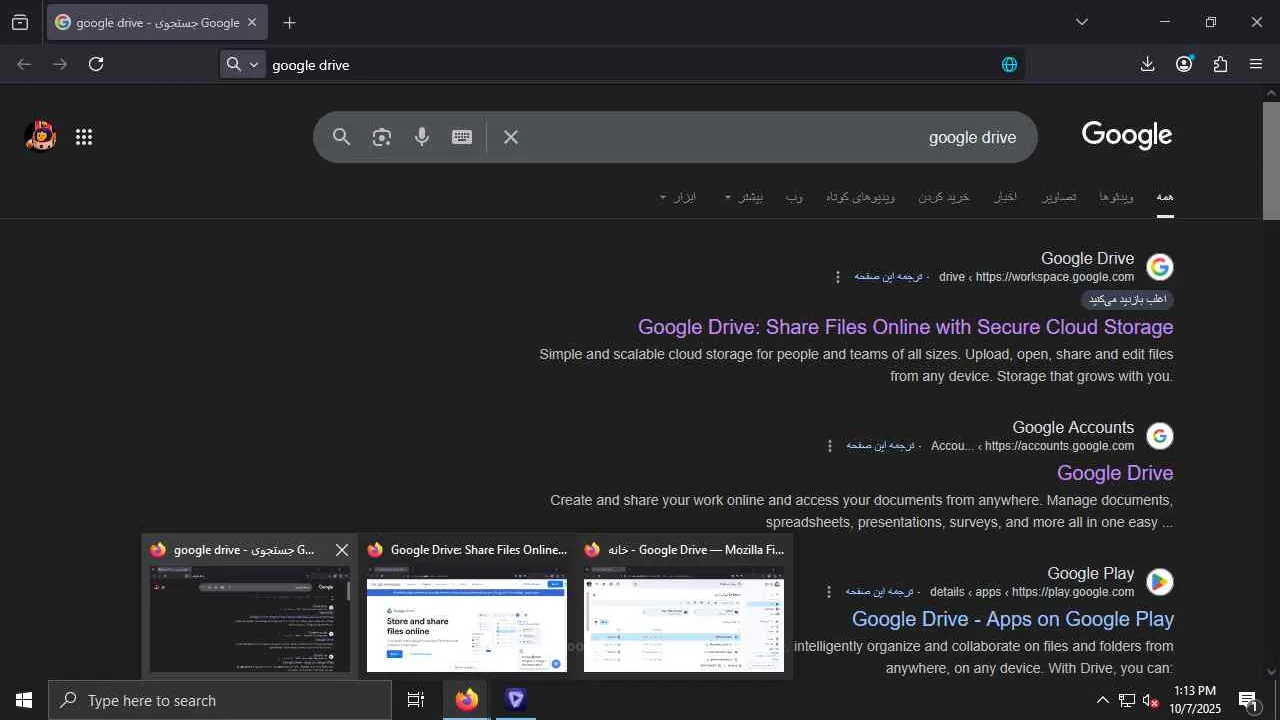Close the 'google drive - جستجوی Google' browser tab
Image resolution: width=1280 pixels, height=720 pixels.
(x=252, y=22)
